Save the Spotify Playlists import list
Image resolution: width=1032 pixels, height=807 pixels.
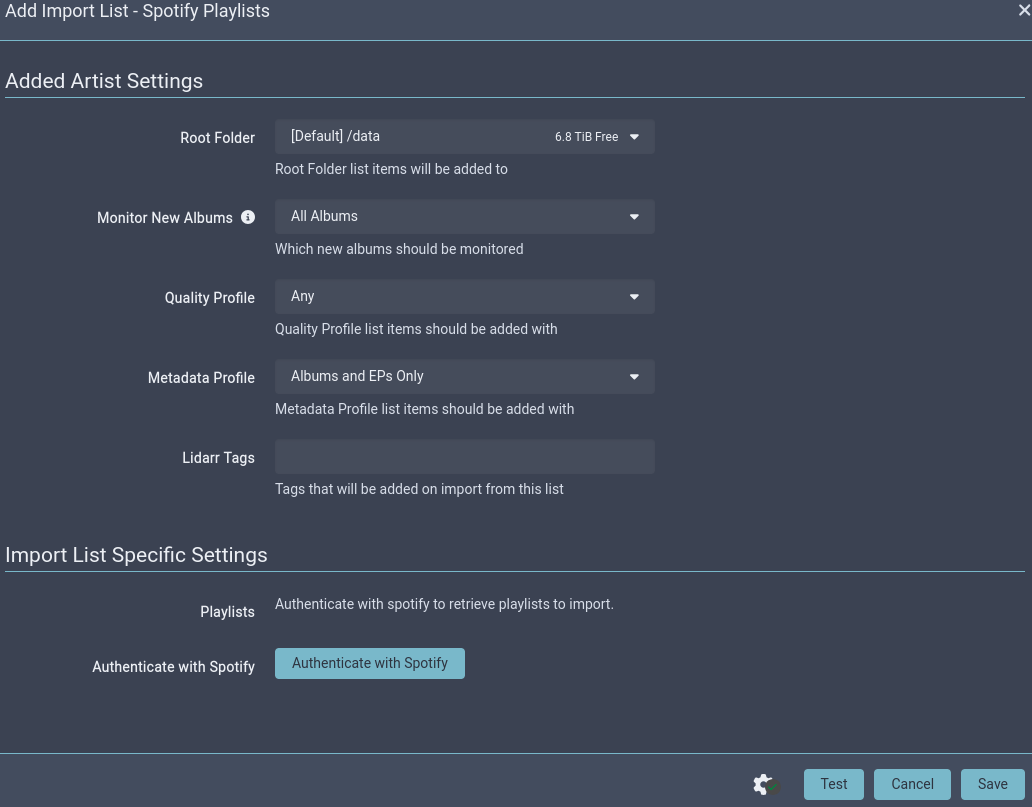(992, 784)
